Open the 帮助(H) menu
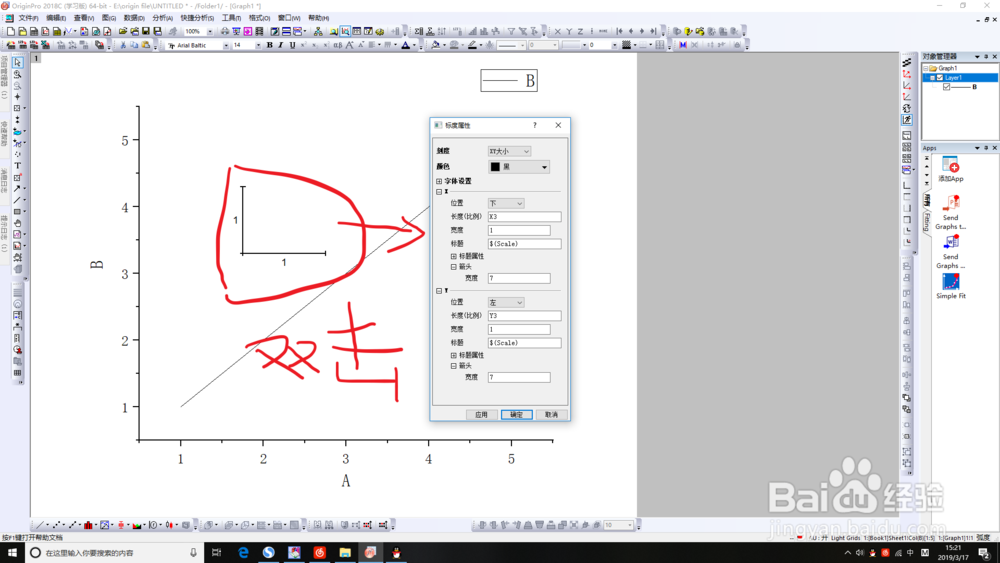 318,18
